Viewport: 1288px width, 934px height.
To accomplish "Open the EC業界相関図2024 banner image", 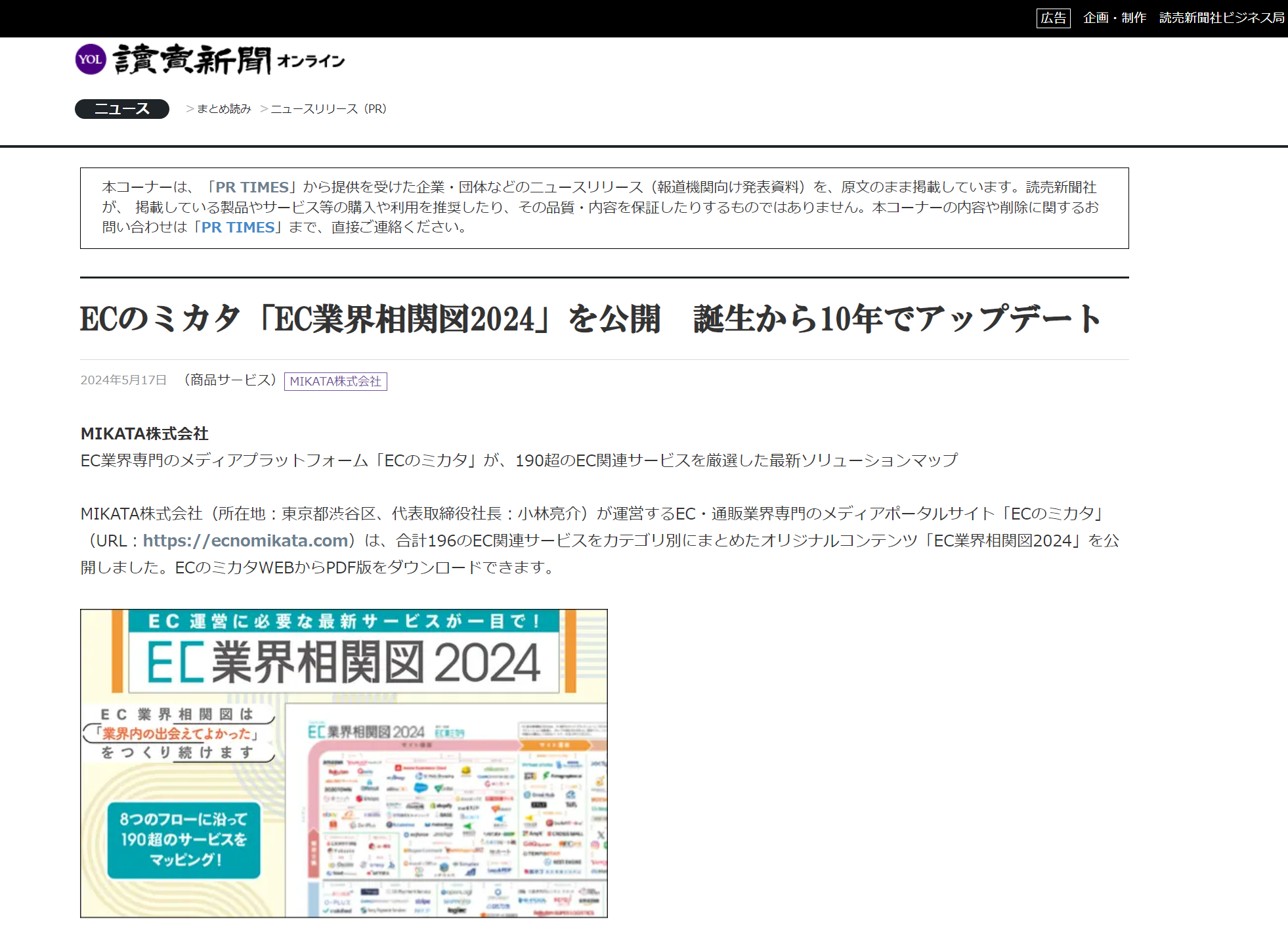I will [344, 763].
